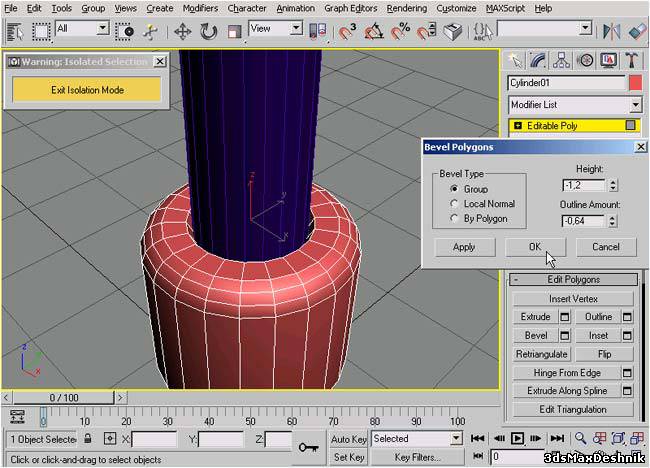Select the By Polygon bevel type
The image size is (650, 468).
454,218
